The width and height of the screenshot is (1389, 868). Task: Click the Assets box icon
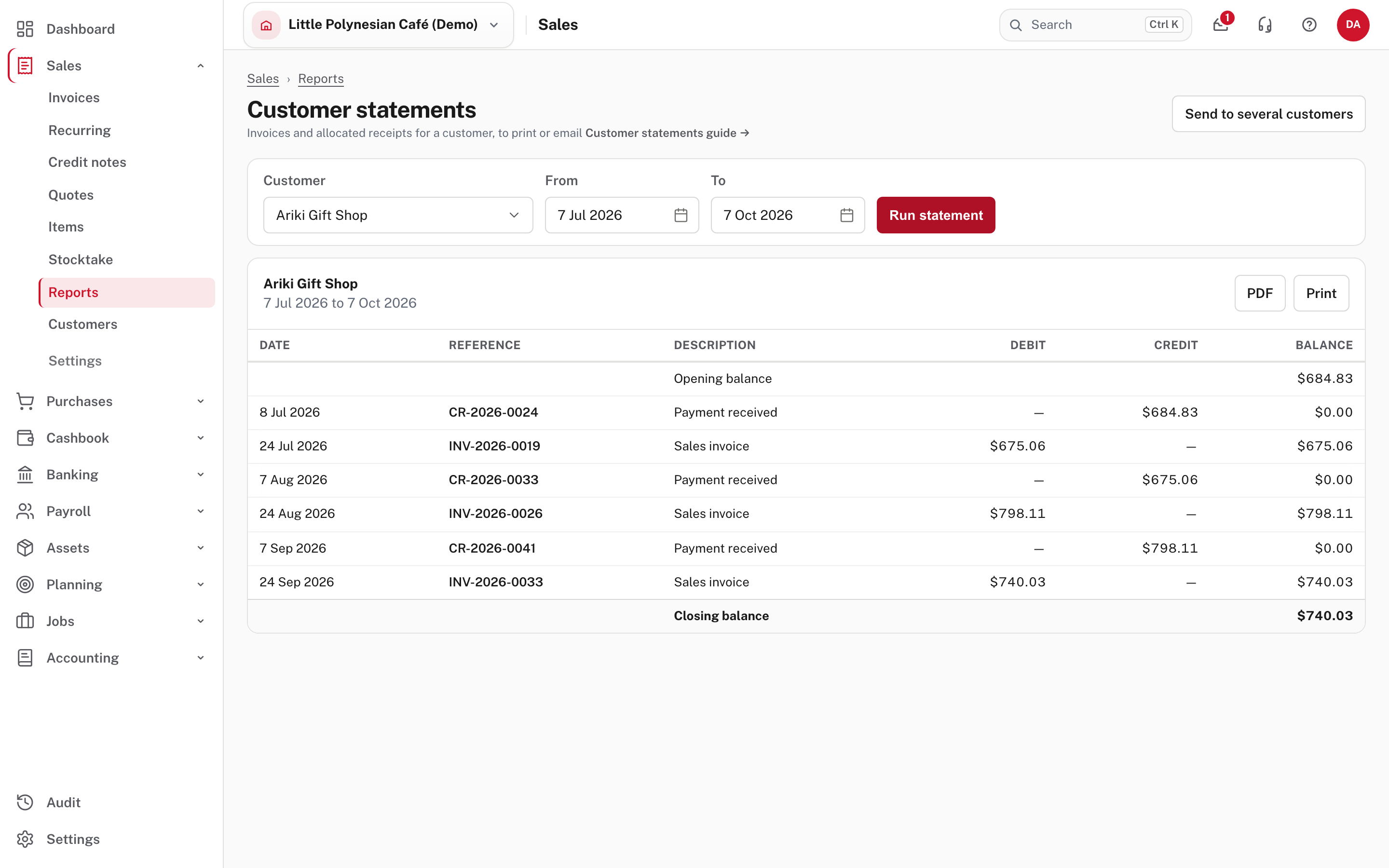pos(25,548)
